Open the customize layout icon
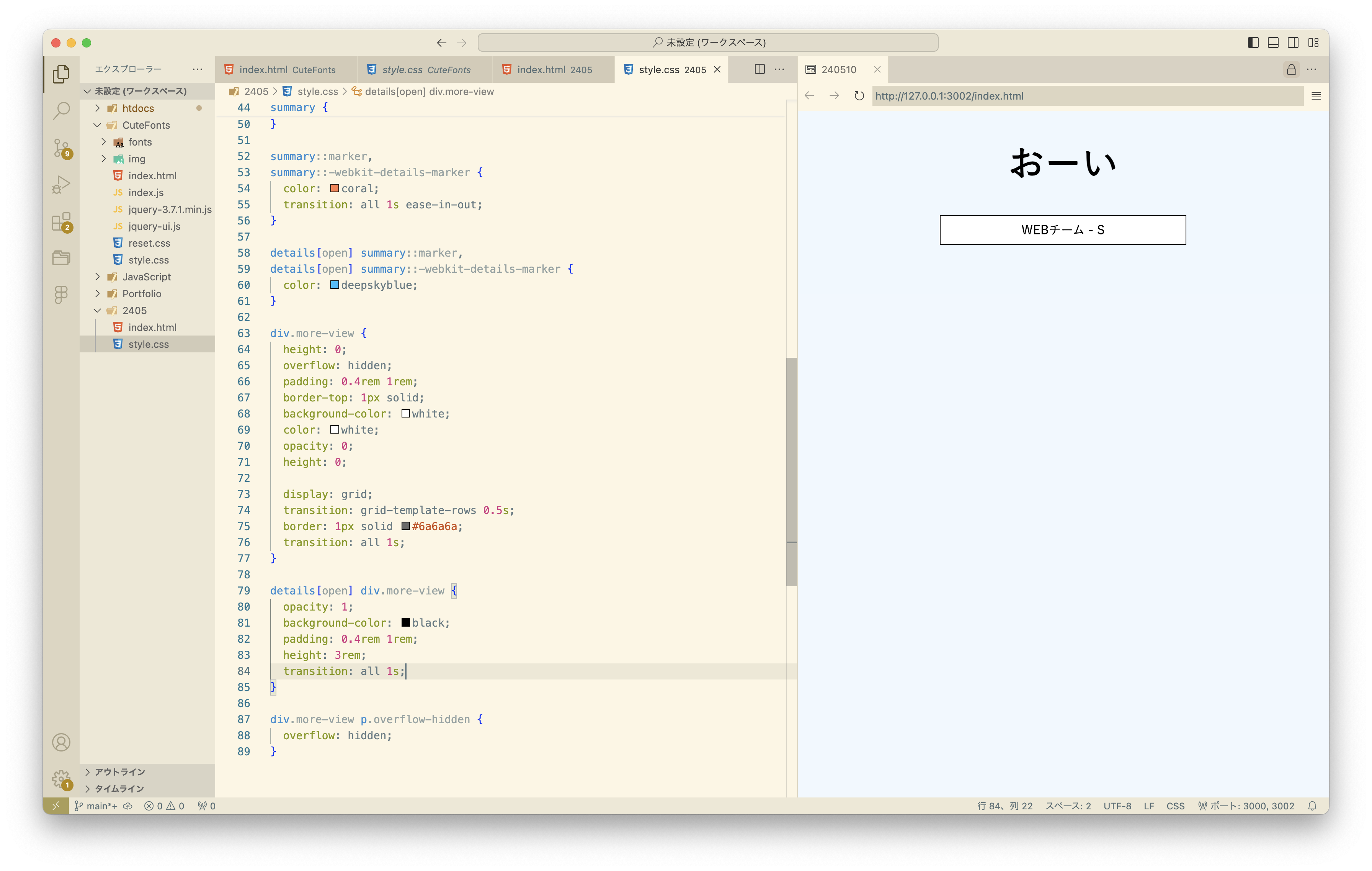This screenshot has width=1372, height=871. 1313,43
